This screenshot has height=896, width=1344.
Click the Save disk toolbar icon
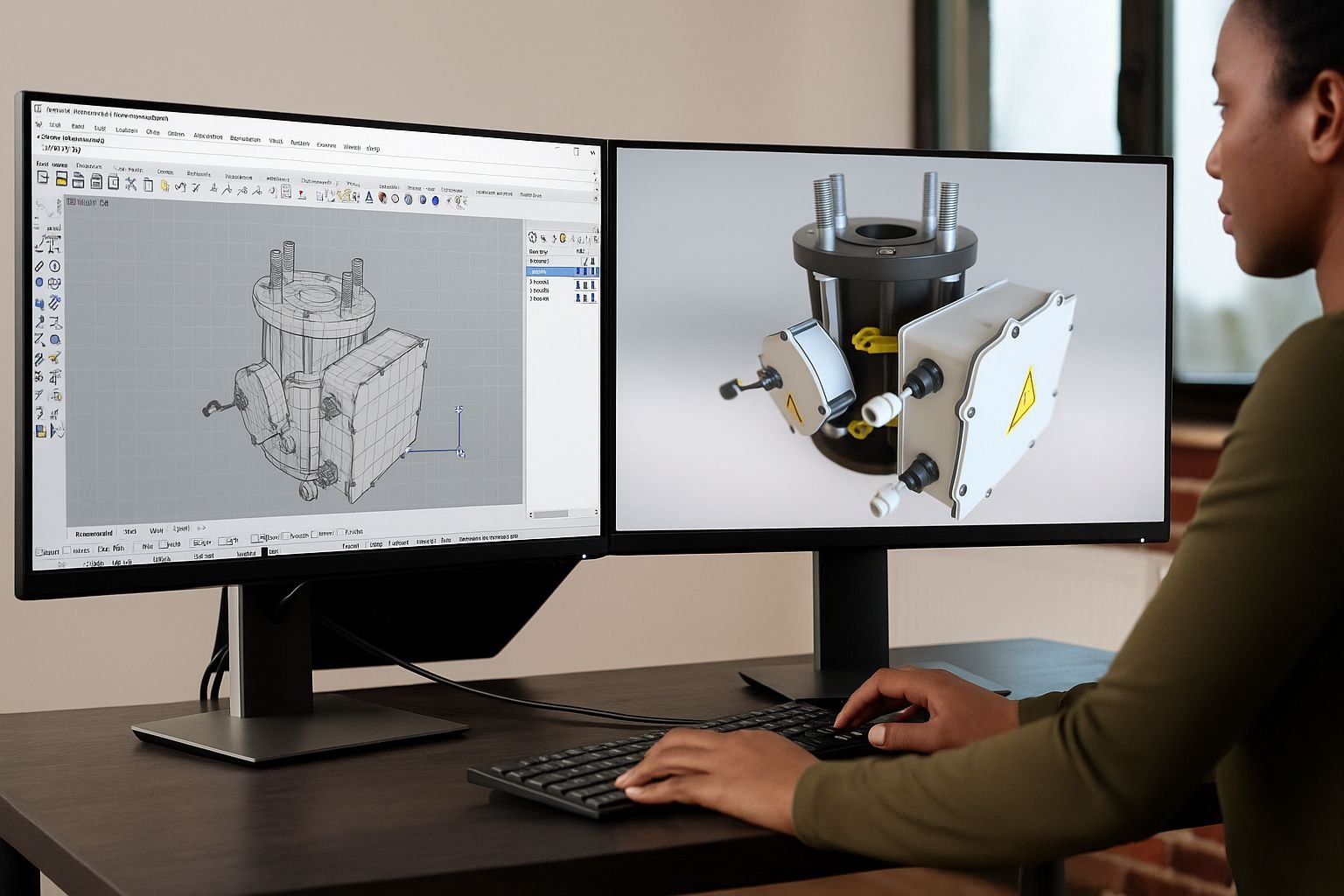78,179
